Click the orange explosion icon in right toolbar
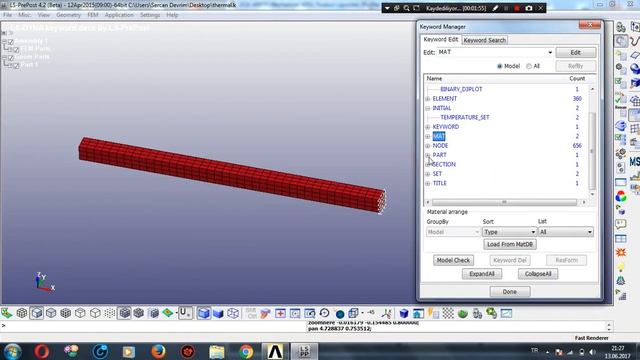The height and width of the screenshot is (360, 640). (621, 252)
